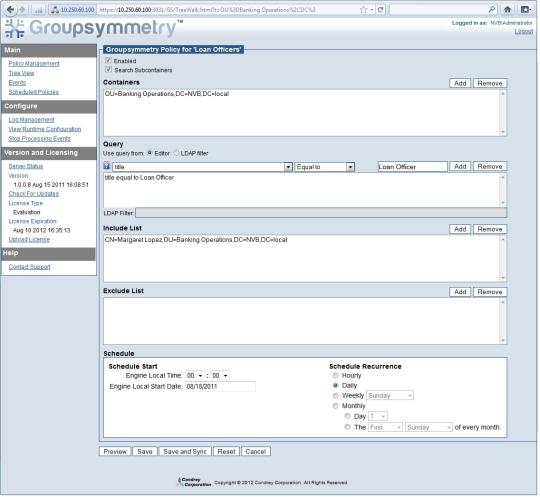Image resolution: width=540 pixels, height=497 pixels.
Task: Open Policy Management link
Action: click(x=34, y=63)
